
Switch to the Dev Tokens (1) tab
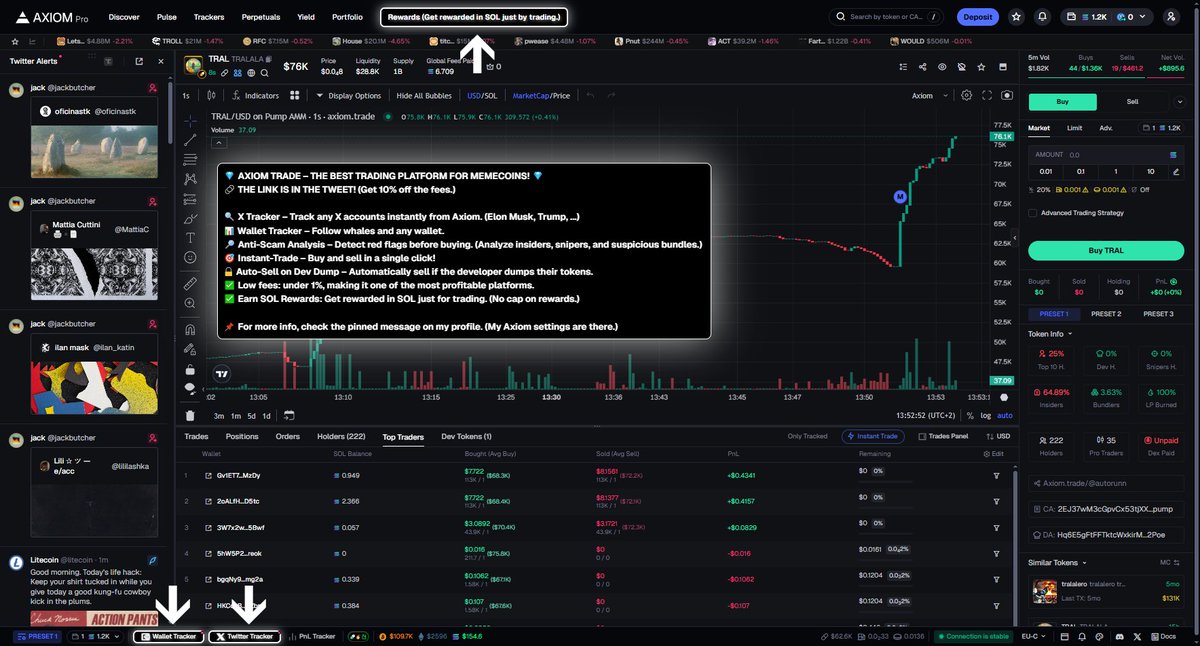point(466,436)
